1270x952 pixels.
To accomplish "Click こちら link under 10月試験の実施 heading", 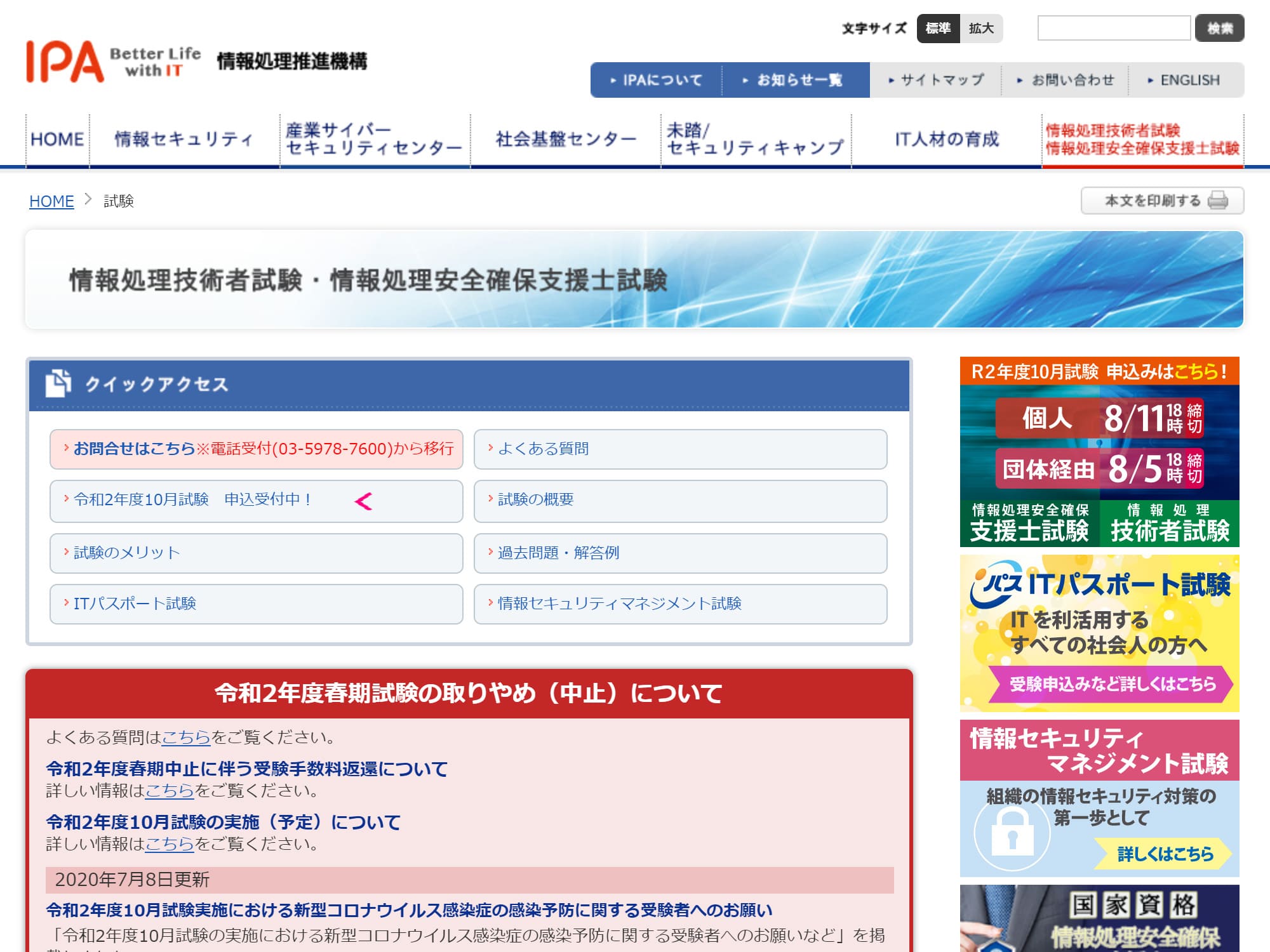I will coord(170,844).
